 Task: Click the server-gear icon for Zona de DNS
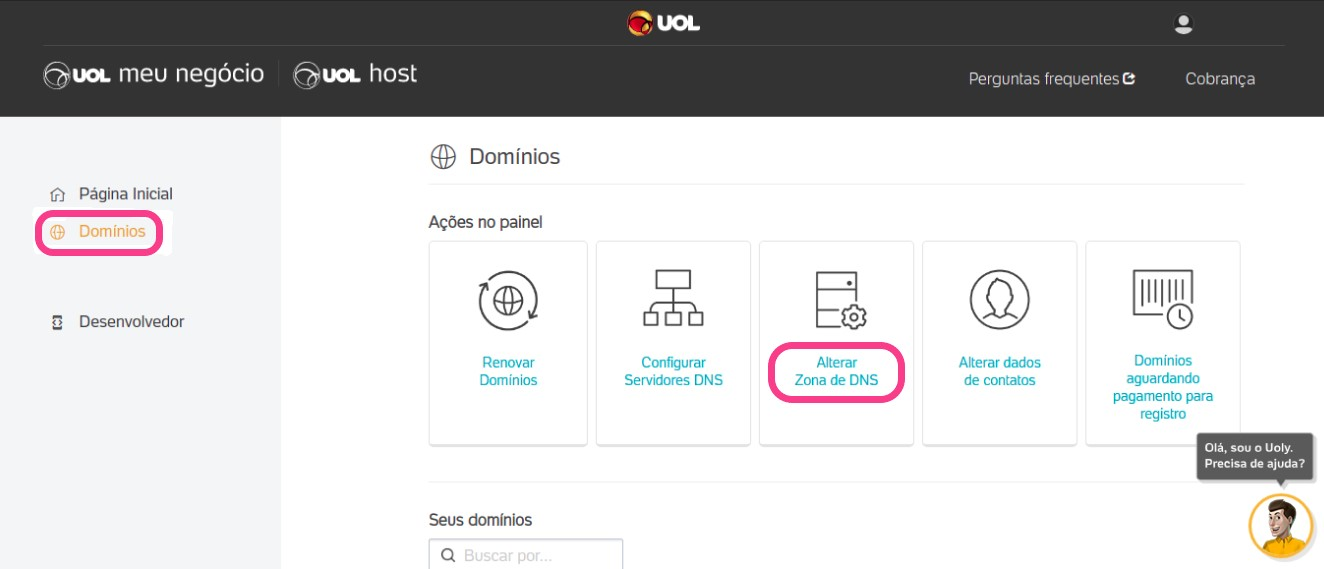point(840,299)
